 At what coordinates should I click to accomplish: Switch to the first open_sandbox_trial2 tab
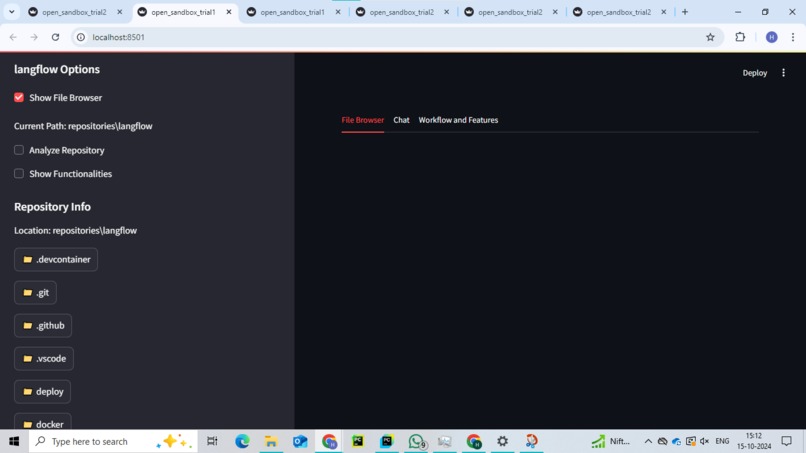click(75, 12)
